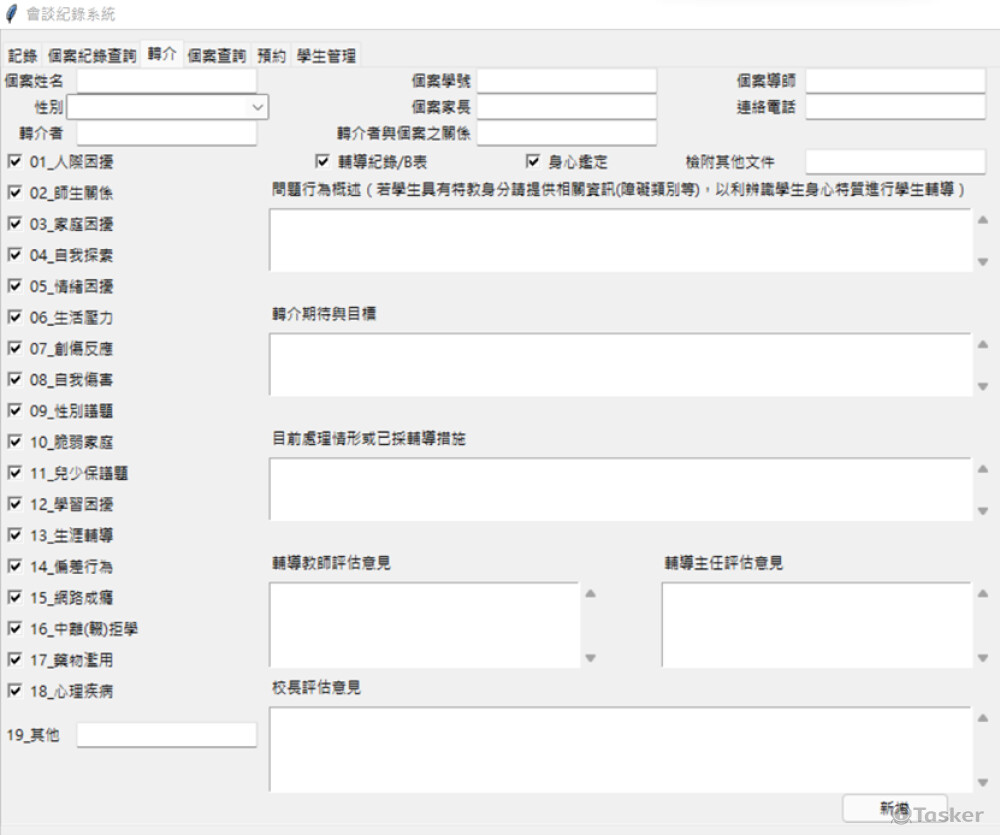Focus the 個案學號 text field

tap(566, 81)
